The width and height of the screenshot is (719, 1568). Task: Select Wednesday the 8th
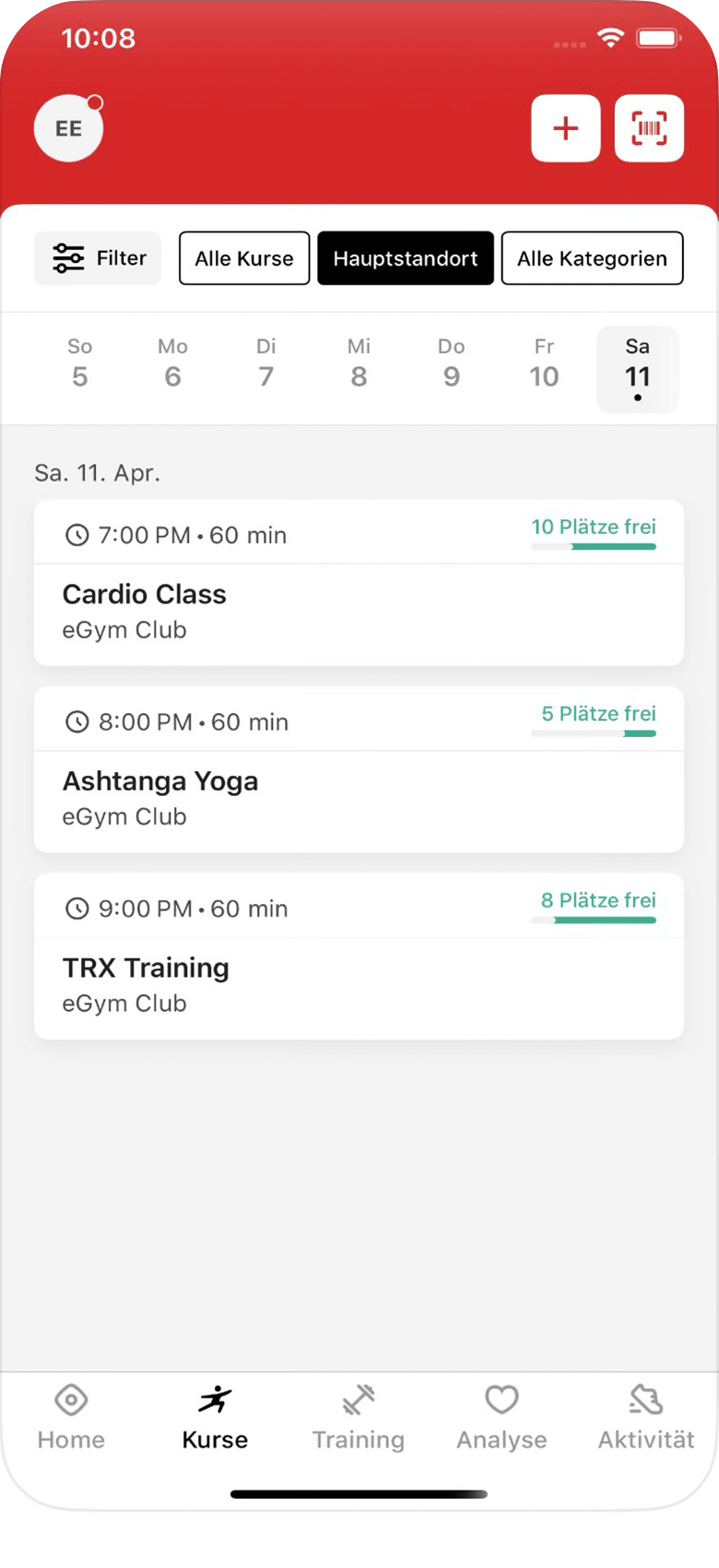[359, 363]
